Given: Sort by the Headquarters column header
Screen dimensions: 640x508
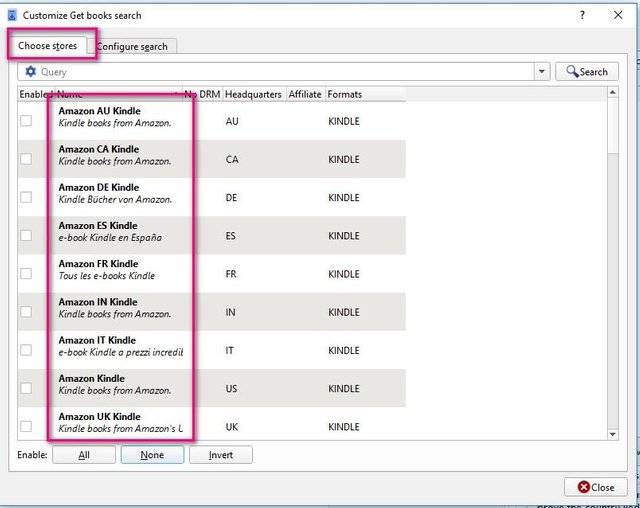Looking at the screenshot, I should 253,94.
